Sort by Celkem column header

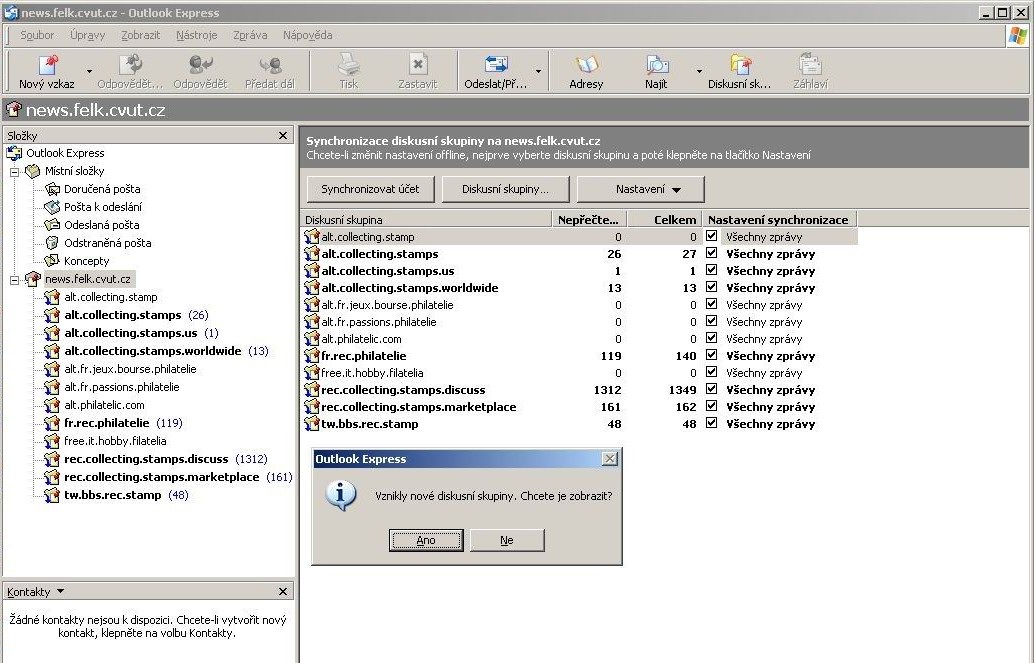[663, 220]
